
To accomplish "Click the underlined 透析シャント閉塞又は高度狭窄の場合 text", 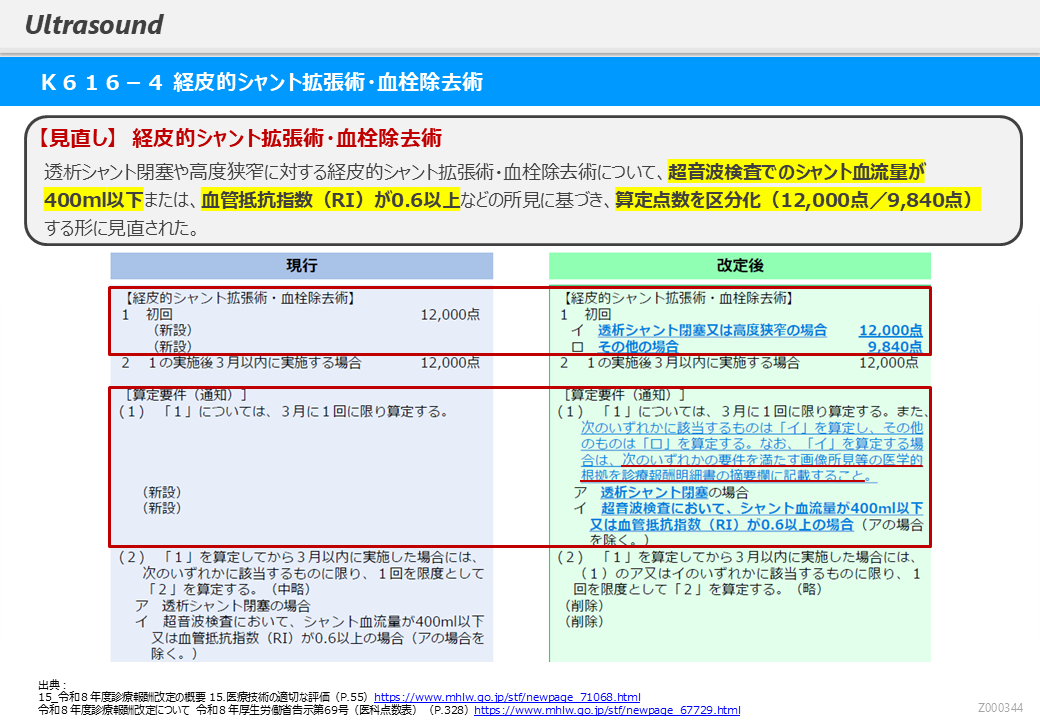I will [712, 330].
